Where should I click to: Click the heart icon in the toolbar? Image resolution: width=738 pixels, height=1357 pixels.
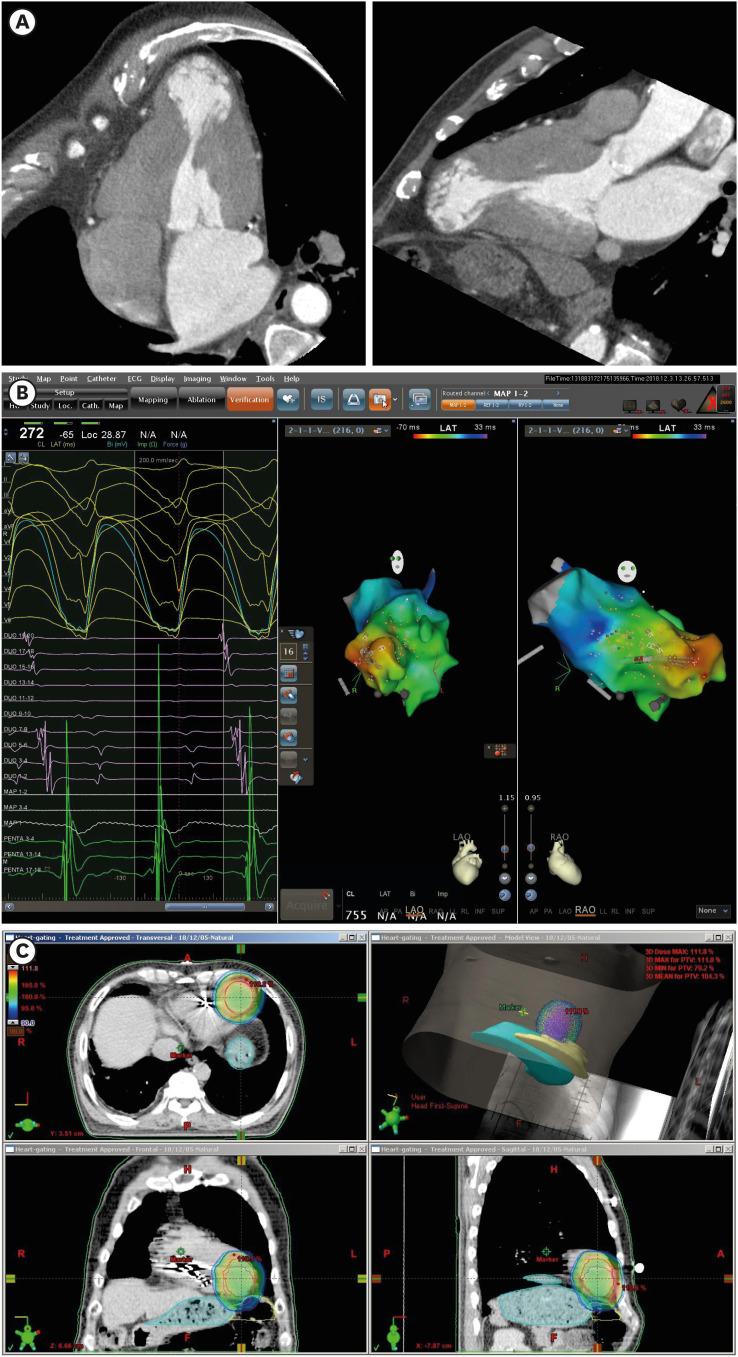point(289,399)
